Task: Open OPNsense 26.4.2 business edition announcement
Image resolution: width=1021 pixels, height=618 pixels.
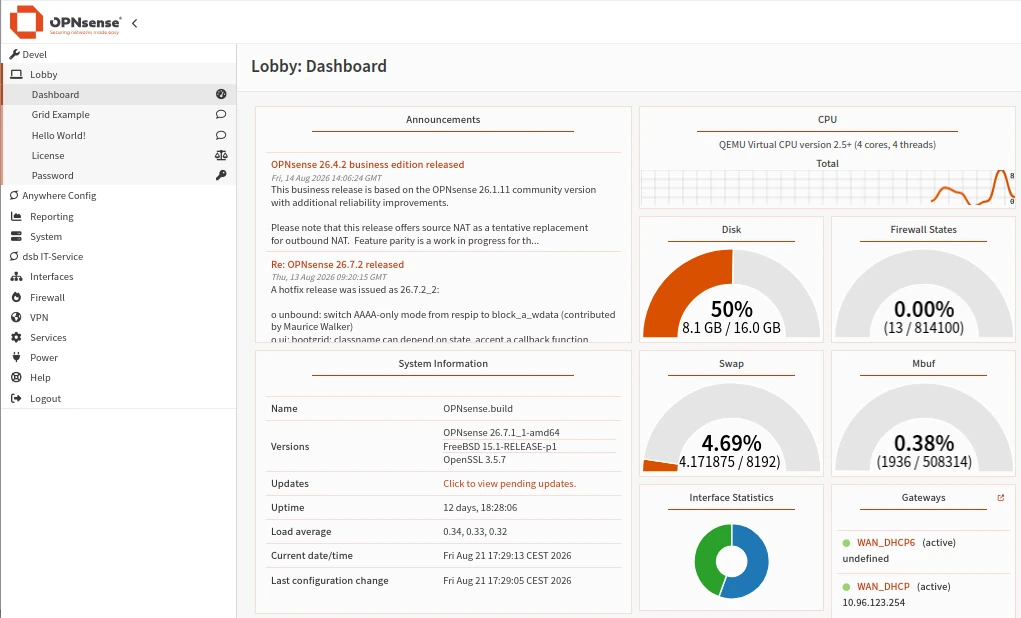Action: (367, 165)
